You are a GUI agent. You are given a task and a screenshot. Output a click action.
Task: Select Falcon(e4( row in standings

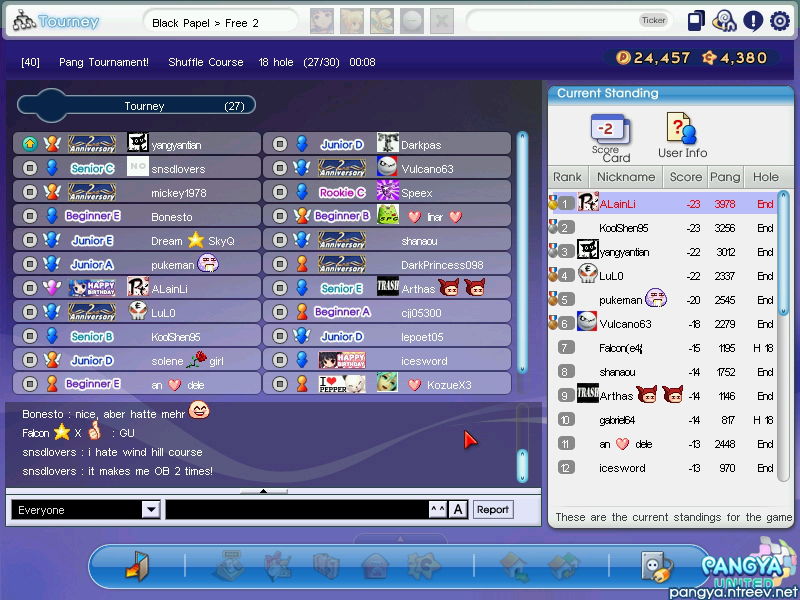662,348
